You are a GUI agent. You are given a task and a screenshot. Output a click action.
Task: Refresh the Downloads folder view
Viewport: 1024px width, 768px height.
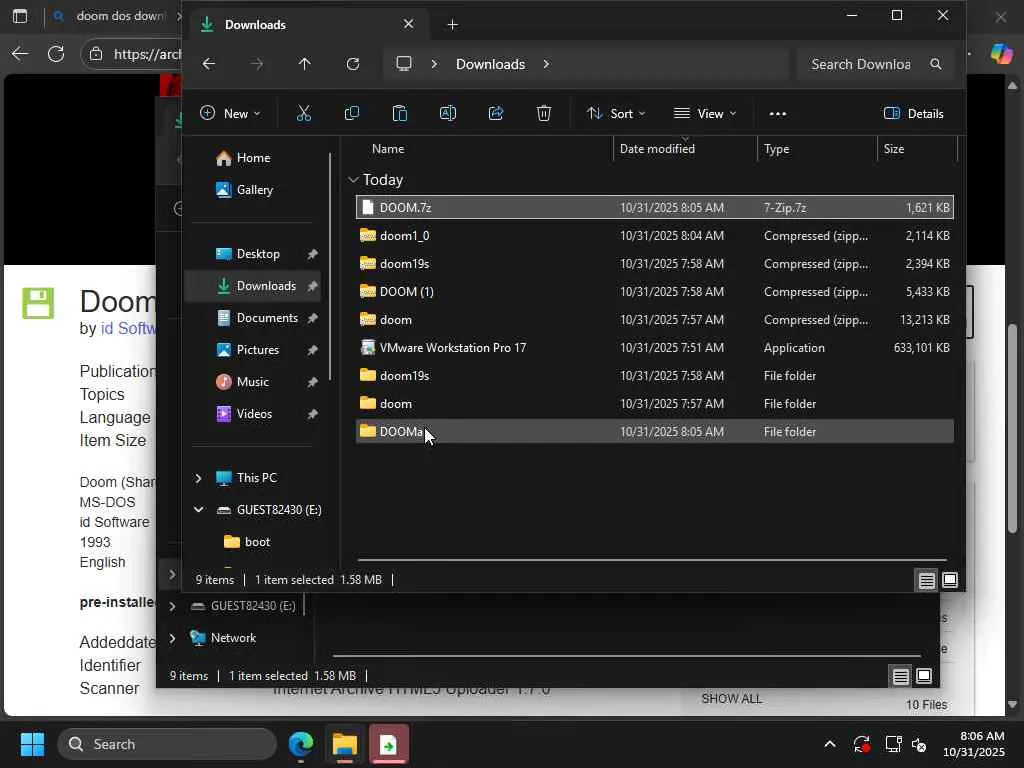click(x=353, y=64)
